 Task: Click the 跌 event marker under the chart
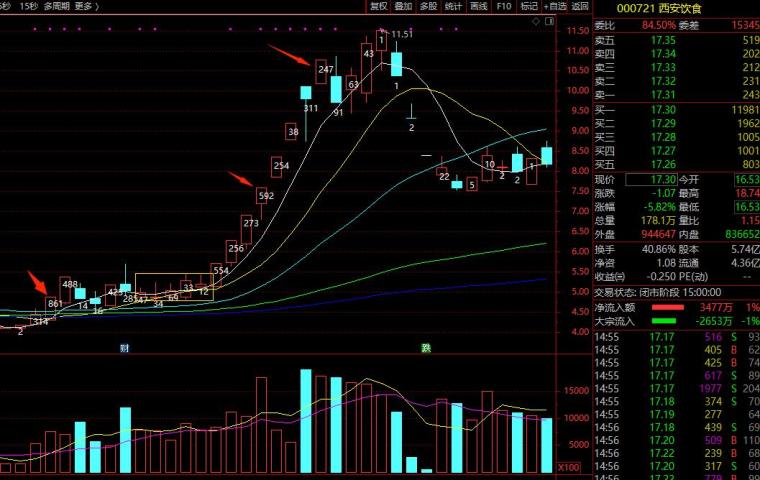click(x=426, y=348)
